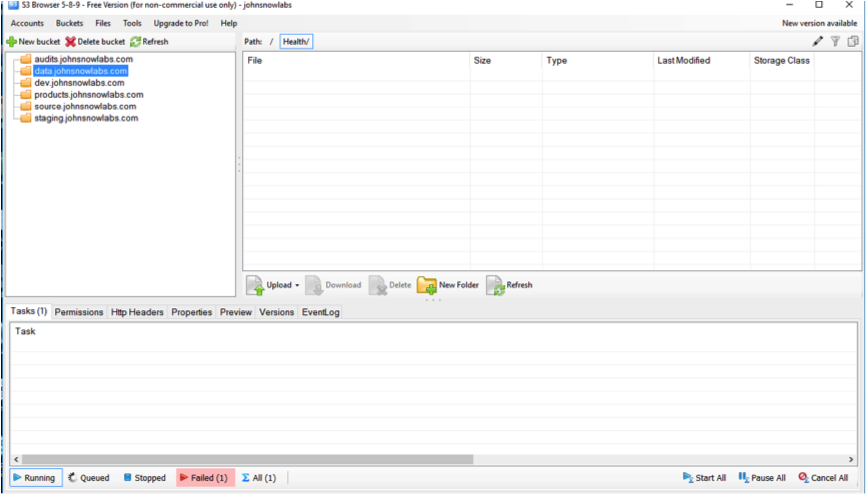
Task: Click folder icon of audits.johnsnowlabs.com
Action: pyautogui.click(x=25, y=59)
